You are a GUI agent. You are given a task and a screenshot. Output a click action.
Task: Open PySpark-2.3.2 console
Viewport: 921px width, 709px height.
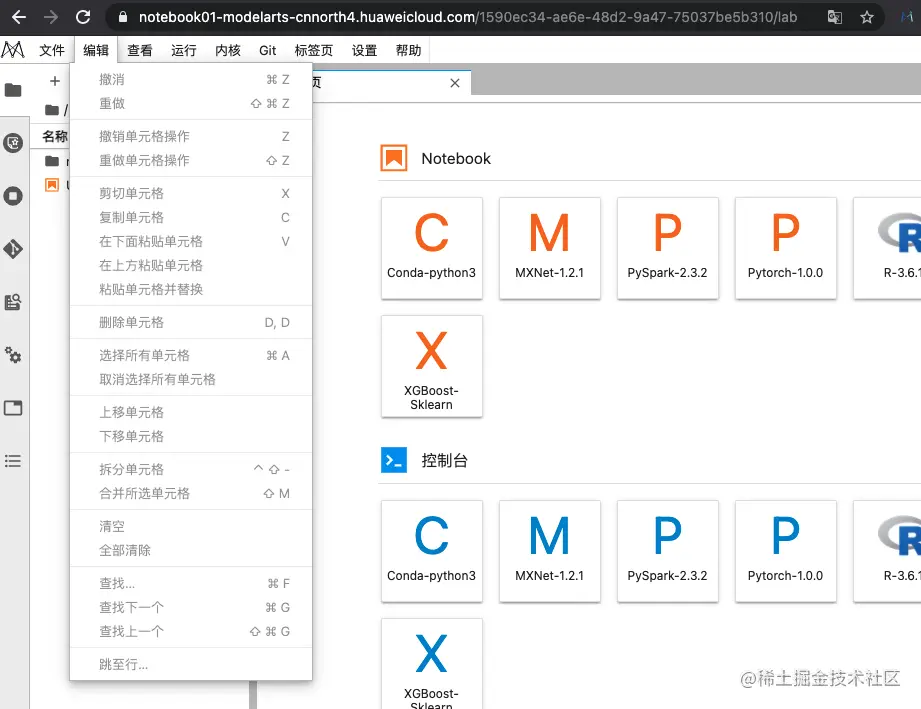[x=668, y=552]
